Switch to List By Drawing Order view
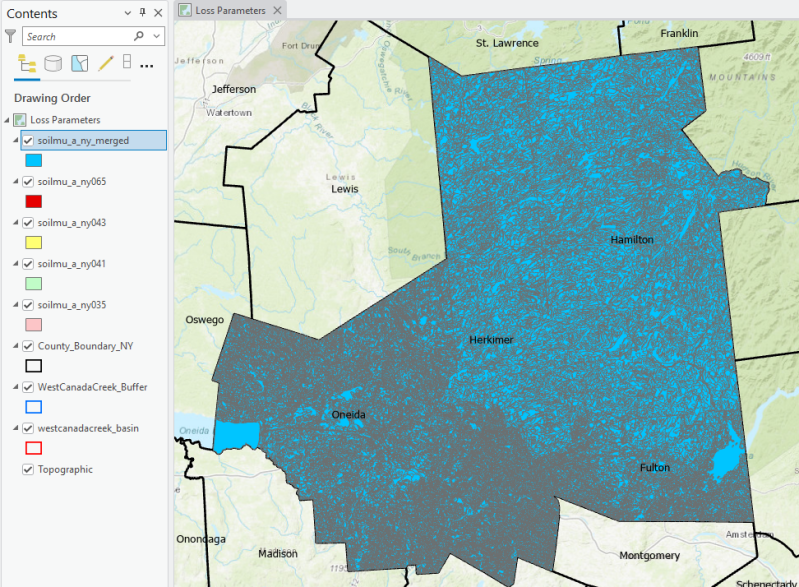Image resolution: width=799 pixels, height=587 pixels. coord(27,64)
